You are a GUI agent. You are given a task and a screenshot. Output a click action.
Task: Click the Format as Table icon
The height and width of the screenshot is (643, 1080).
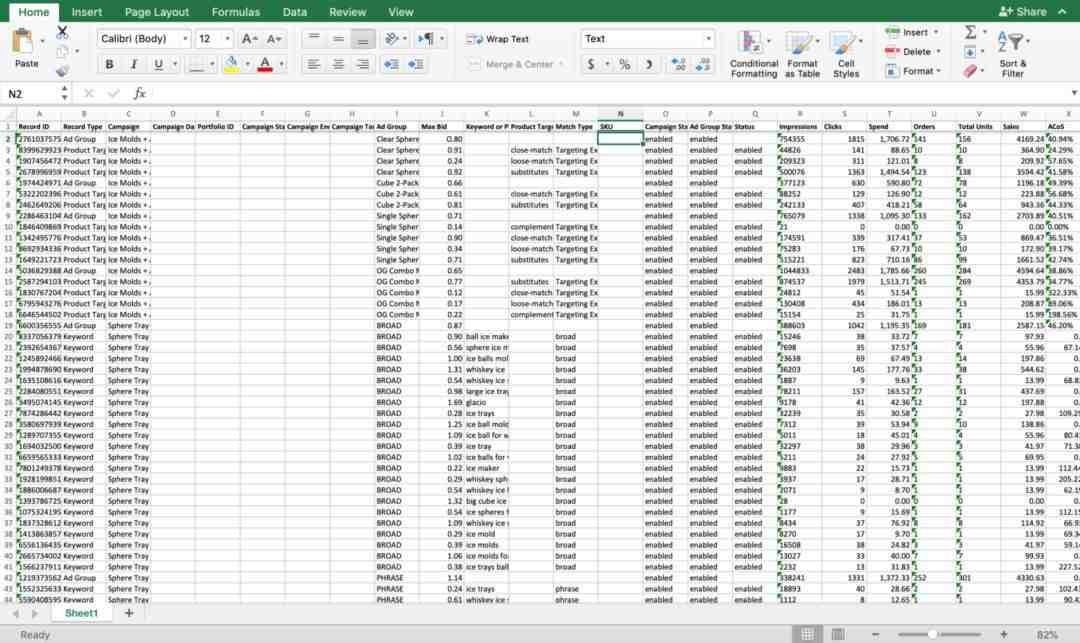tap(802, 54)
